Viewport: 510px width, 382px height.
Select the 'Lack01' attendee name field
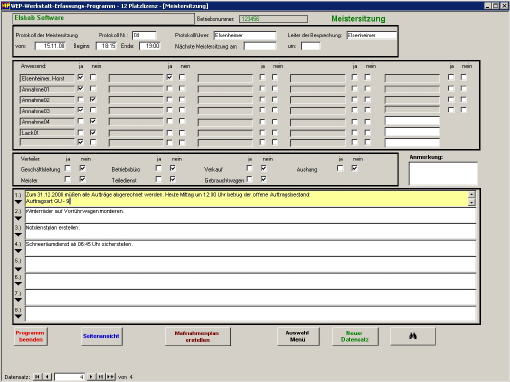pyautogui.click(x=47, y=133)
